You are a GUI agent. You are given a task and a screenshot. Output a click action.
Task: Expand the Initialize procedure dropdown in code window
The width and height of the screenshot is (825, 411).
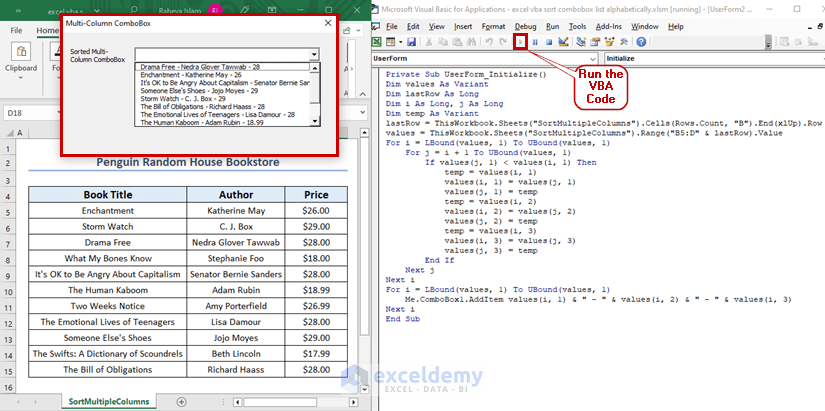[x=822, y=58]
